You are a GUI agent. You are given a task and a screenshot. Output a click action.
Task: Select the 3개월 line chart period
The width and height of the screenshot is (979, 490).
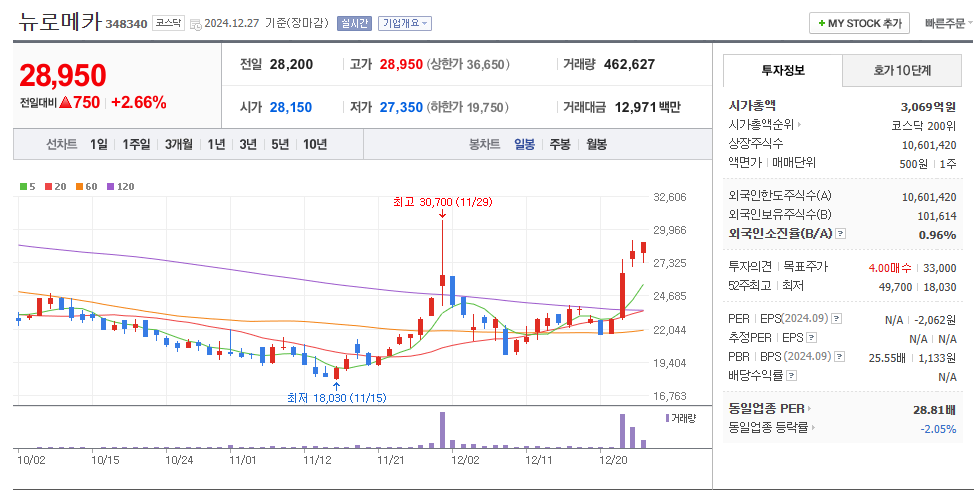click(179, 144)
